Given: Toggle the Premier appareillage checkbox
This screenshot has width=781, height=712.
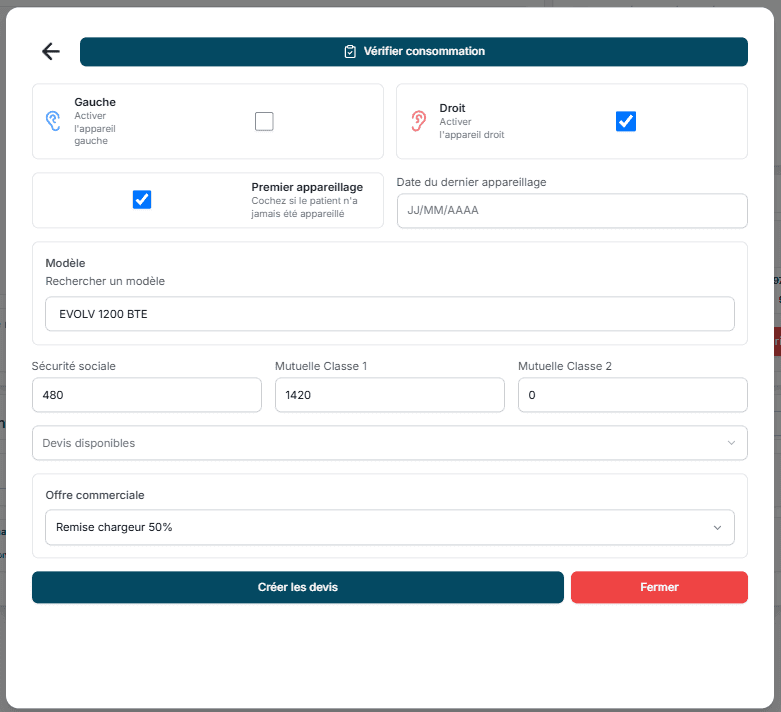Looking at the screenshot, I should (142, 199).
